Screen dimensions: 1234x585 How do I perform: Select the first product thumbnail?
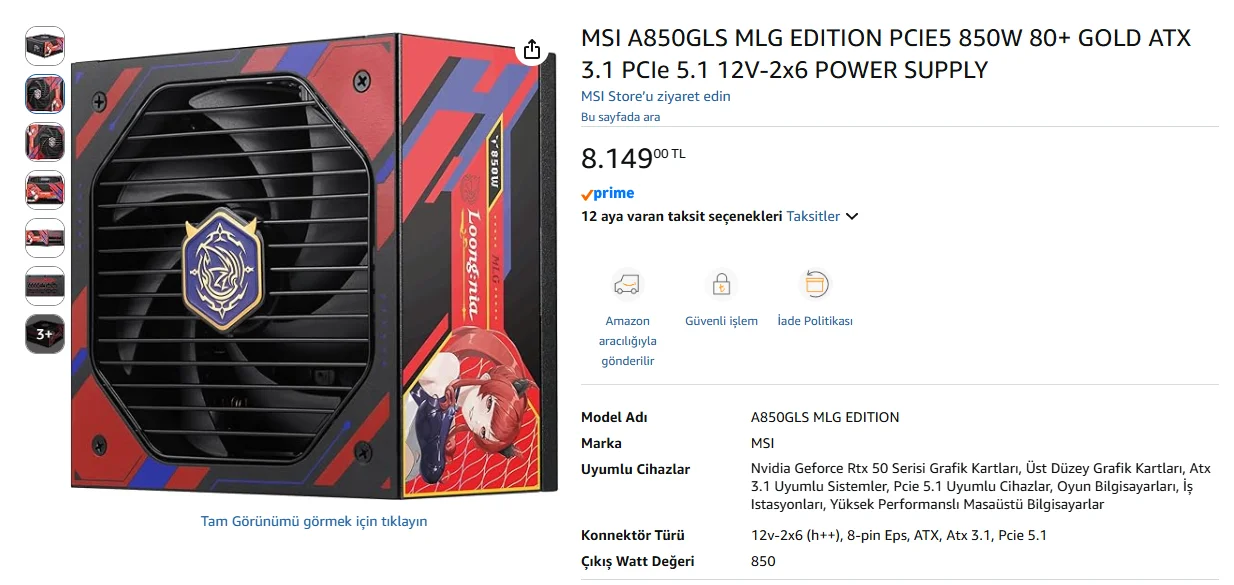45,46
